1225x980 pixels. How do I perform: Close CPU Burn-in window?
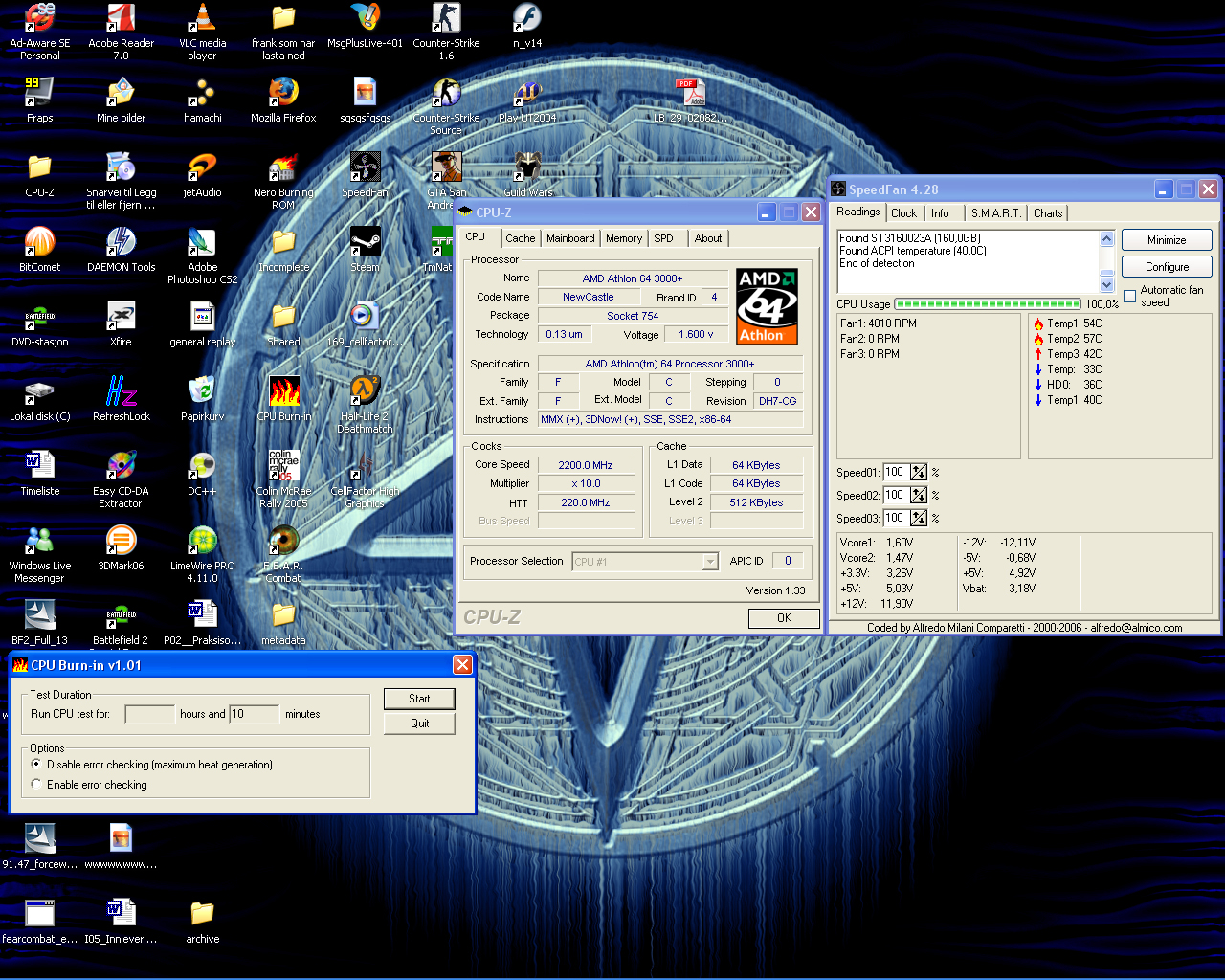click(462, 665)
